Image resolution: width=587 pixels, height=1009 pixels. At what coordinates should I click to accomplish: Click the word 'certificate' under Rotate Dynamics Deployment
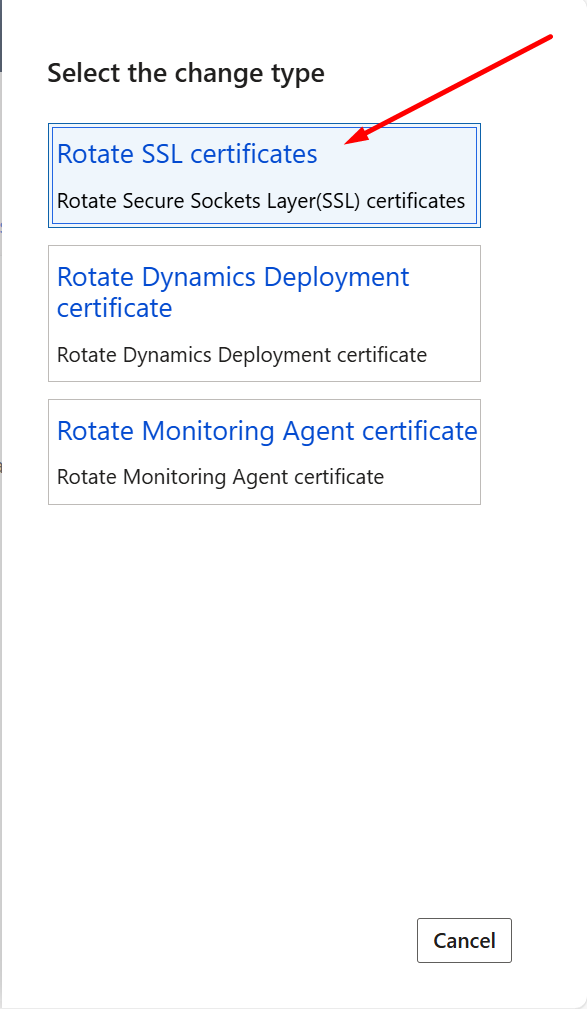(115, 308)
